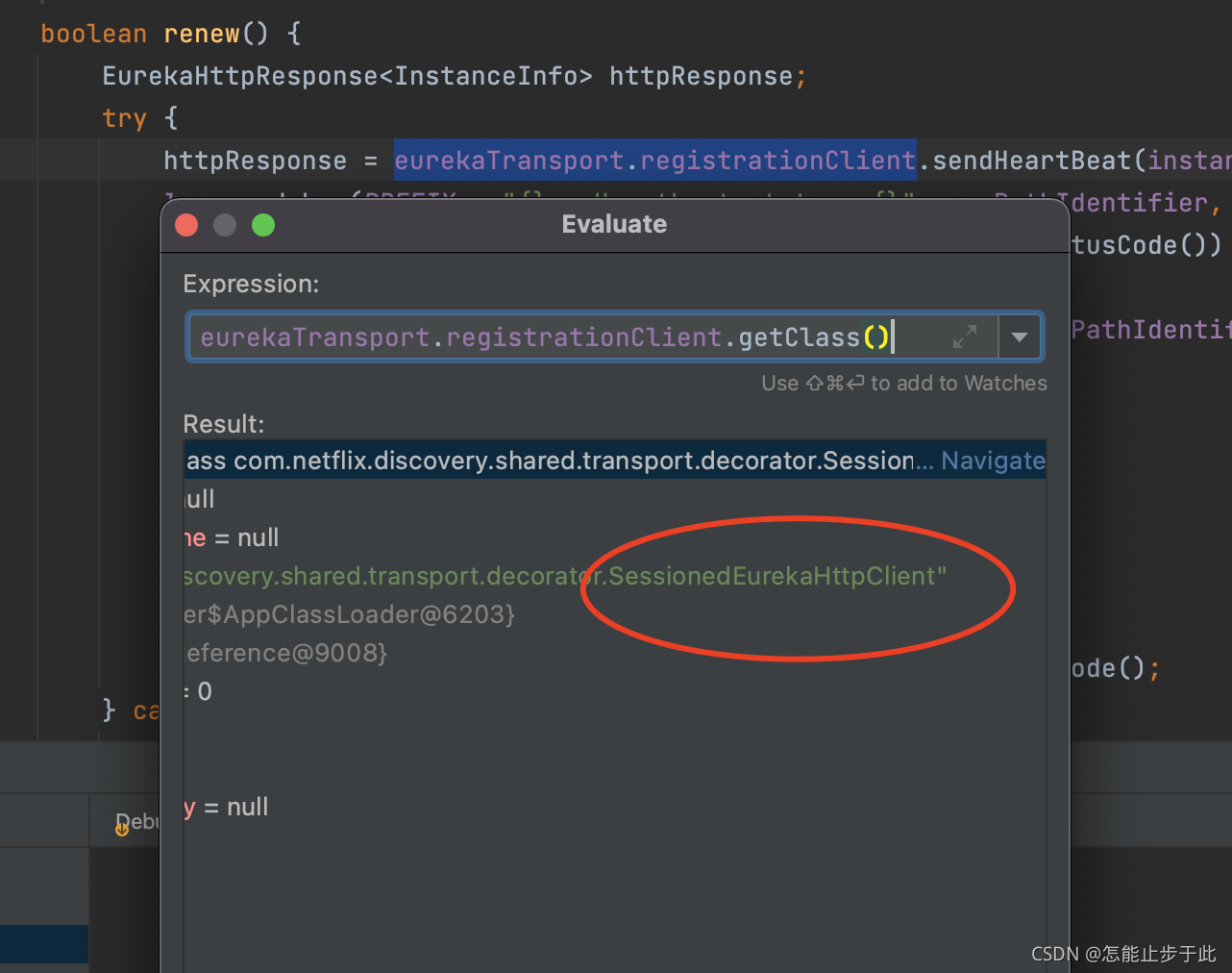The width and height of the screenshot is (1232, 973).
Task: Select the reference@9008 result row
Action: (x=615, y=653)
